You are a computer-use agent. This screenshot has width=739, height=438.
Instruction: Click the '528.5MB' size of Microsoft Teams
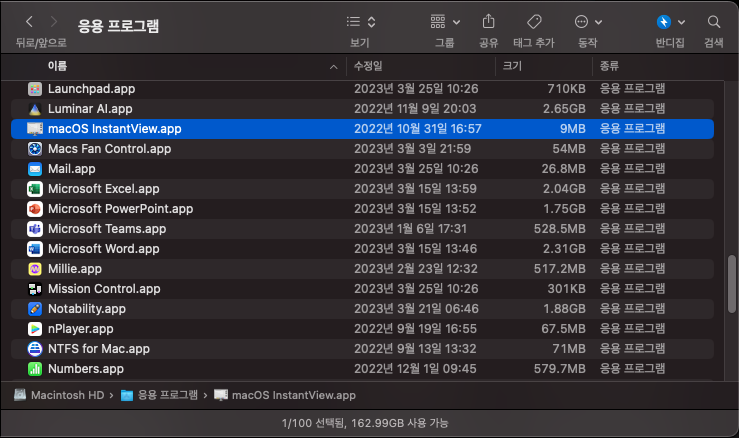(560, 229)
